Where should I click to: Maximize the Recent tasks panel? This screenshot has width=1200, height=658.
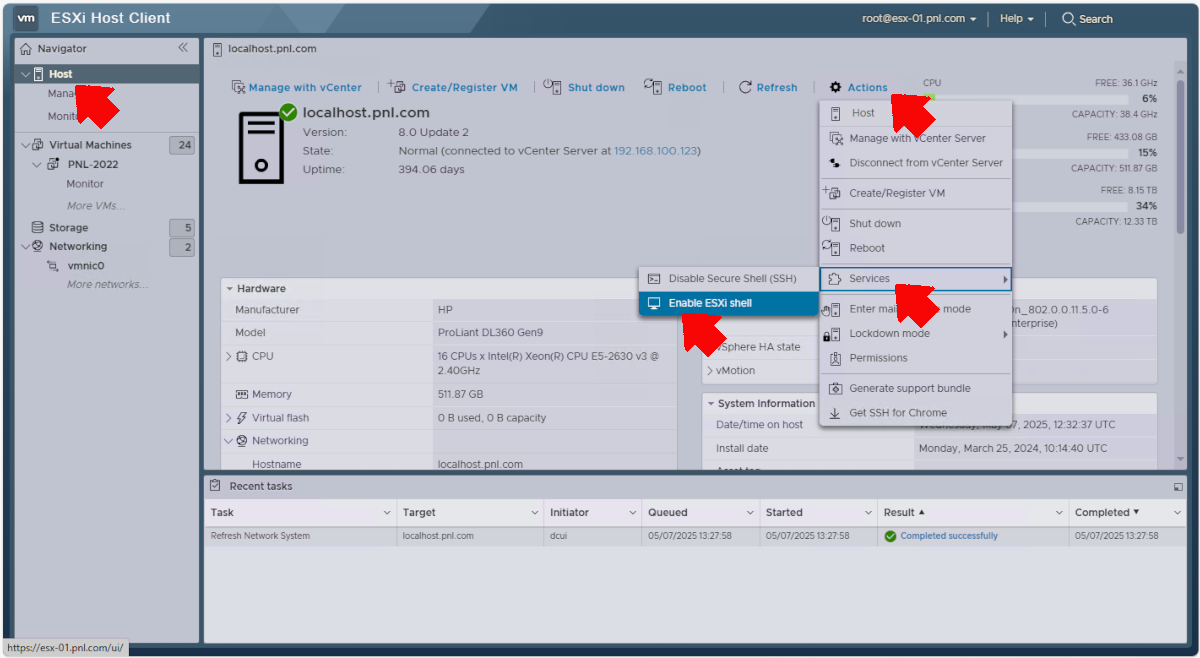click(1178, 487)
